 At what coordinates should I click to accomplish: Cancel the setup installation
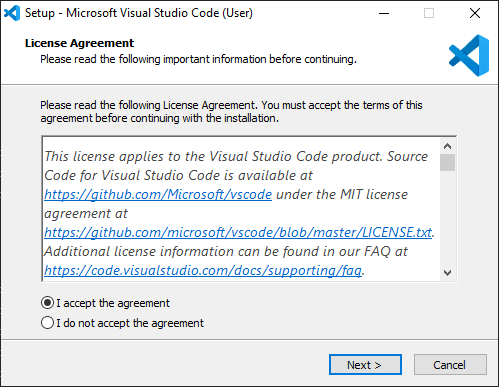450,365
